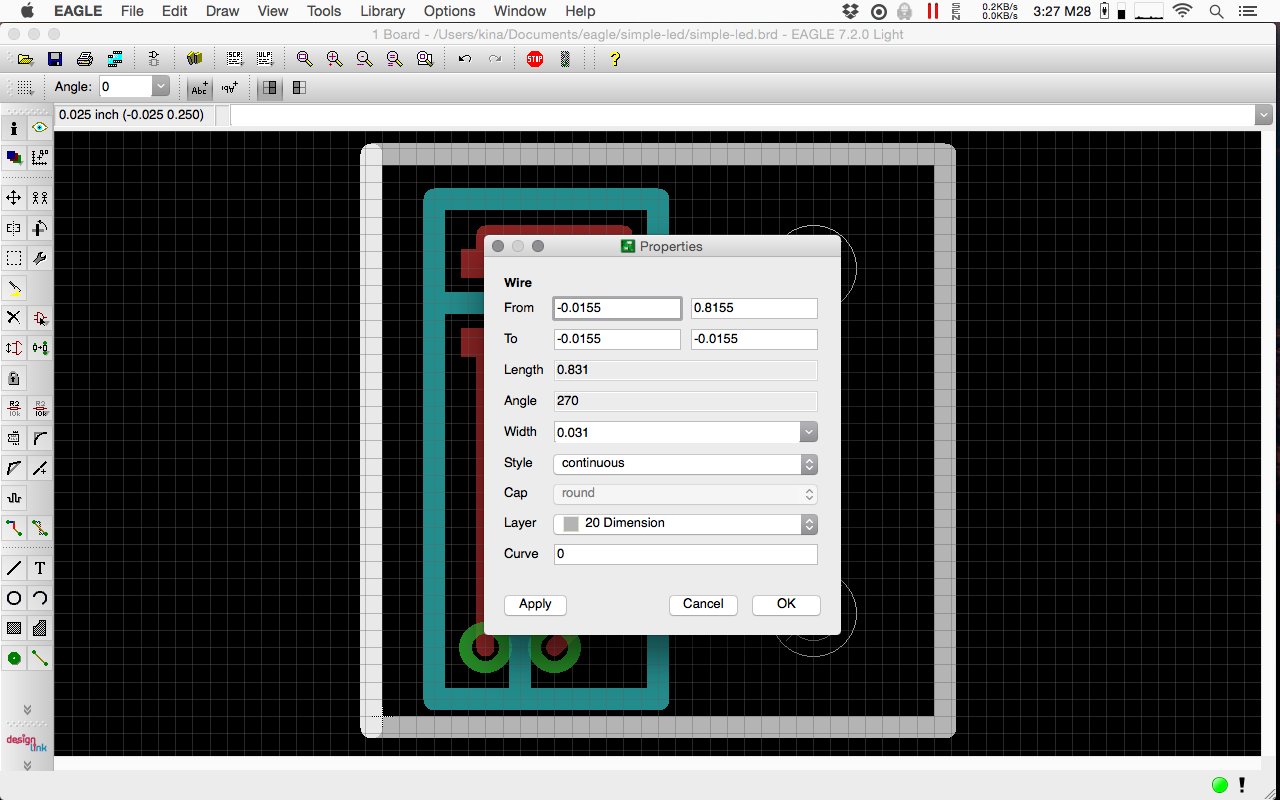
Task: Stop command with the red STOP icon
Action: (535, 59)
